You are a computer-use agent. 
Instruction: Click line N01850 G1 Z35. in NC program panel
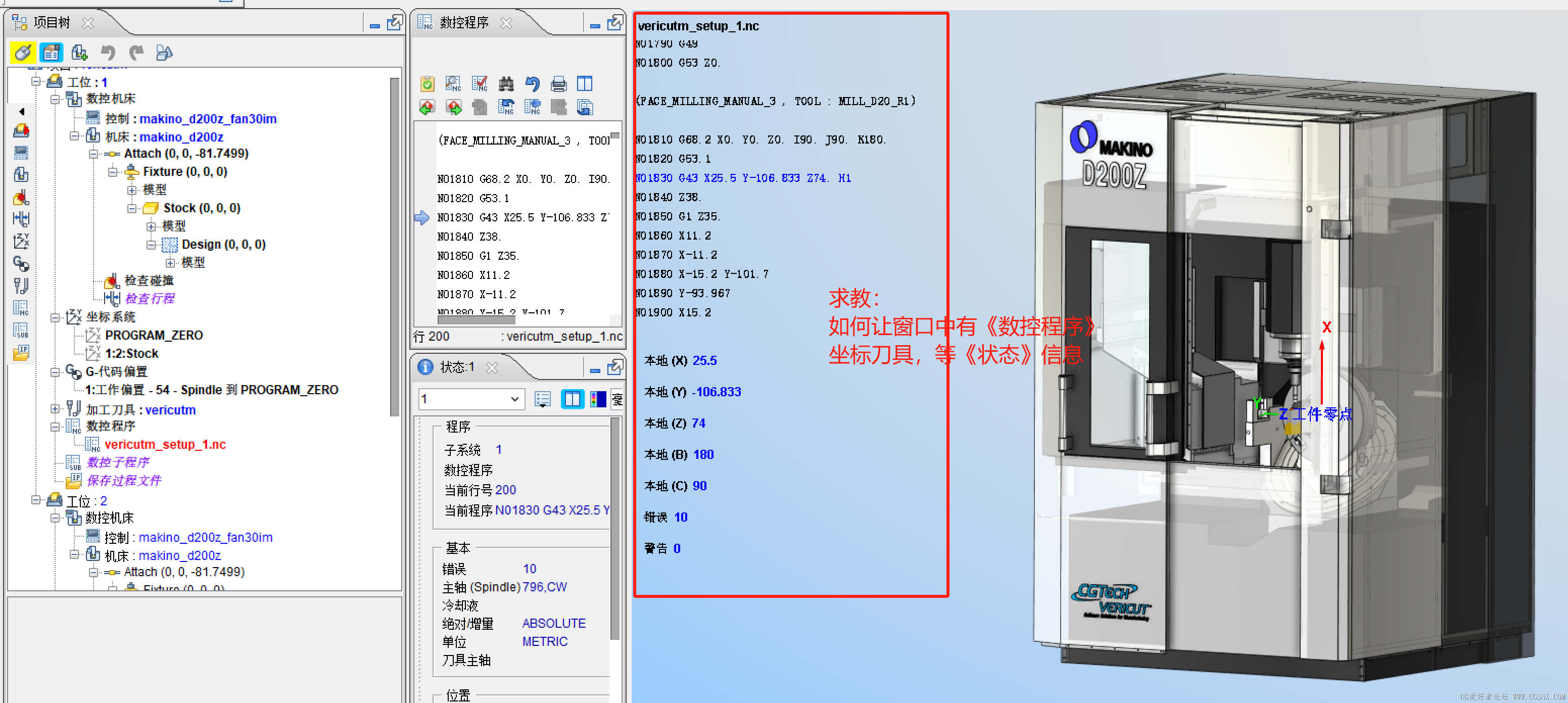[x=478, y=256]
